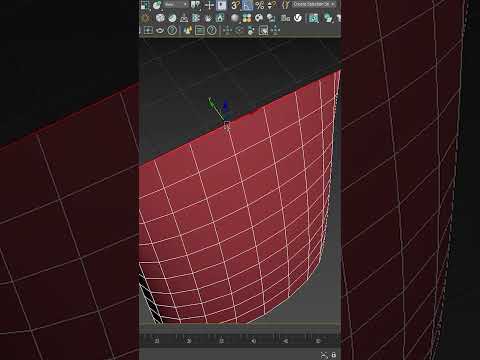Click the first icon left of the teal globe

[145, 5]
